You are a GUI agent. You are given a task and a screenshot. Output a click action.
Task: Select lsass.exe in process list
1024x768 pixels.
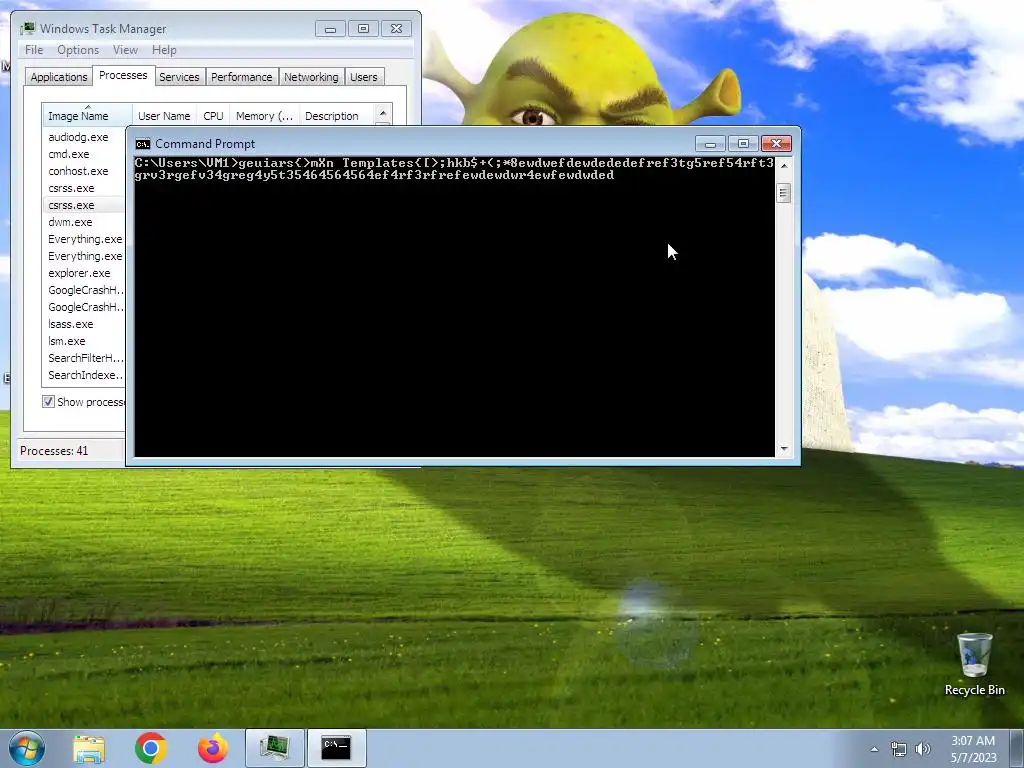click(71, 324)
